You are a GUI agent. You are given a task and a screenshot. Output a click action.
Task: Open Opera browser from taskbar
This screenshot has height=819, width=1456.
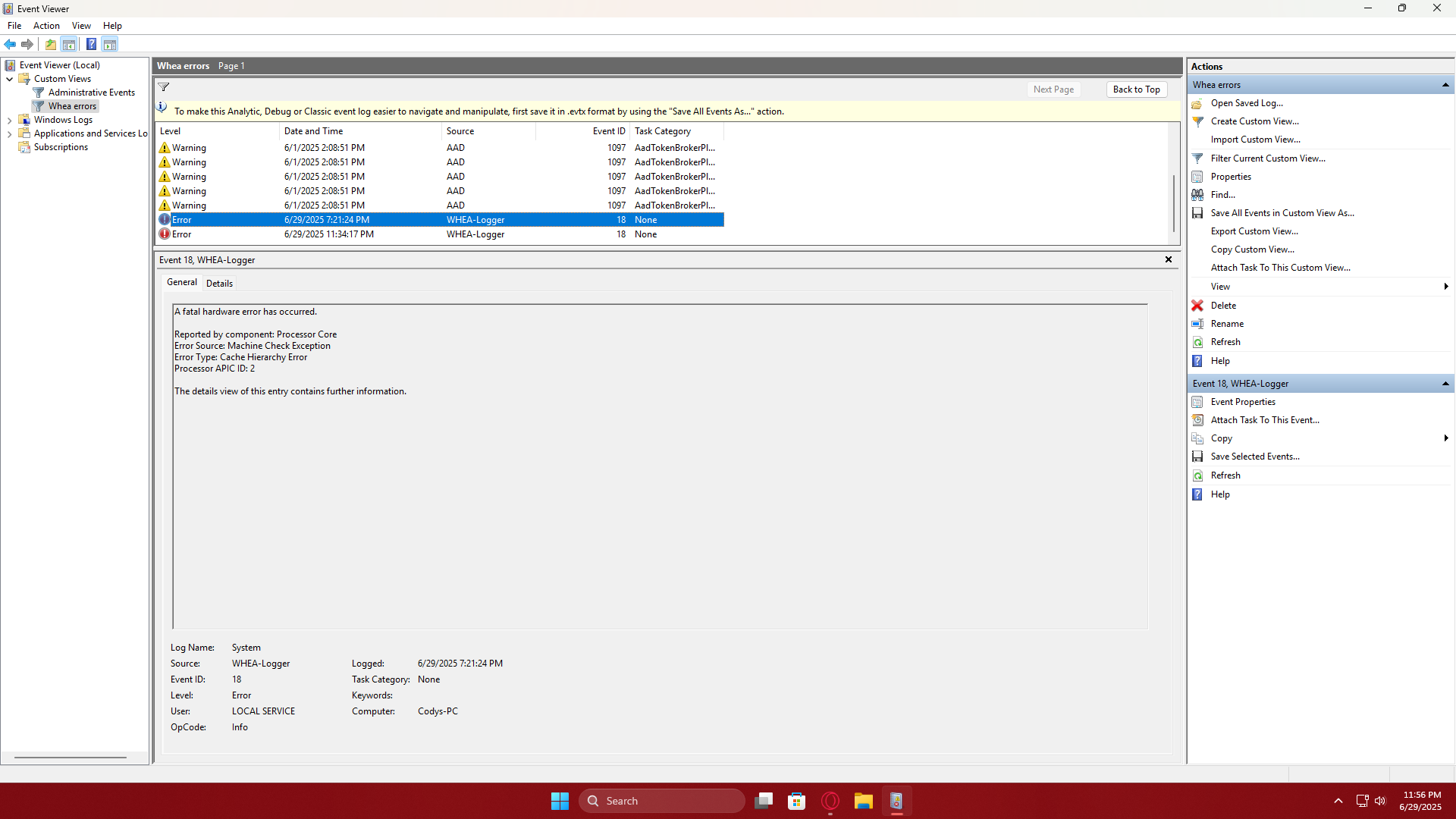click(830, 801)
